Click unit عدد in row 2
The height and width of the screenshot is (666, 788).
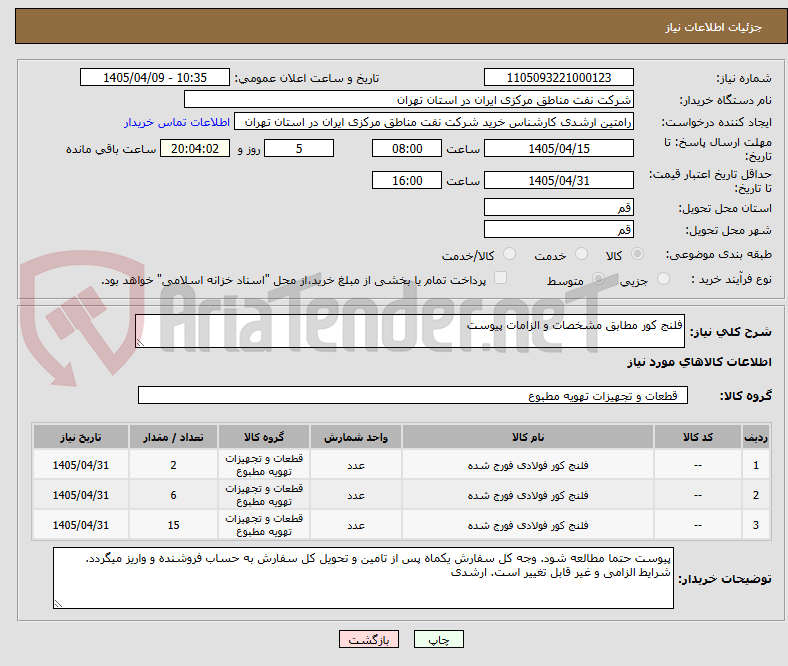356,495
